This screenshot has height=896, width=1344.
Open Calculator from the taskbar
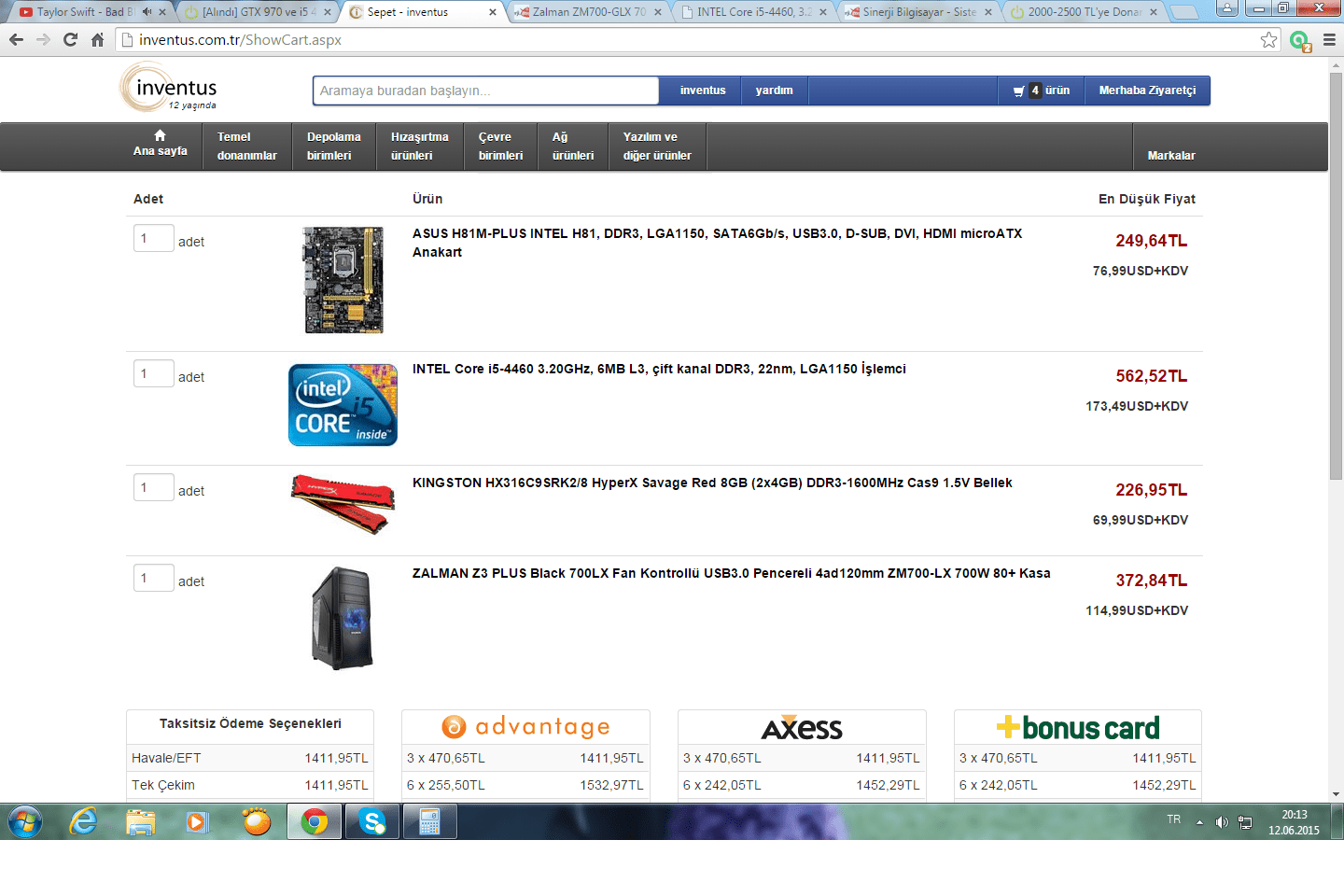pos(430,822)
